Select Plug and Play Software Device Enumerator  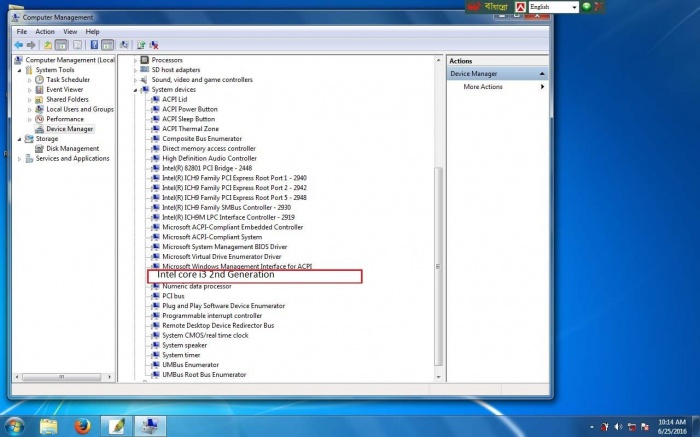(x=223, y=306)
